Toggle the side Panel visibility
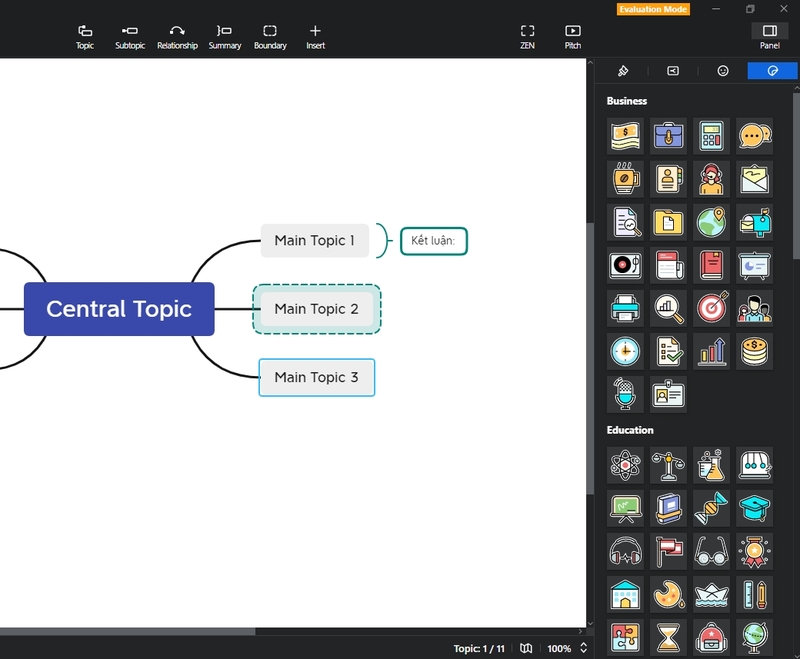The height and width of the screenshot is (659, 800). tap(769, 37)
